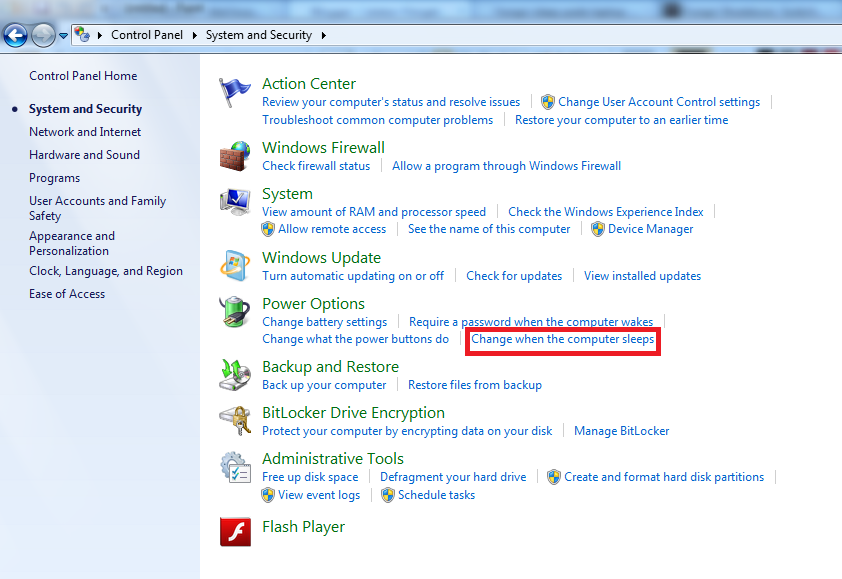The height and width of the screenshot is (579, 842).
Task: Click the Administrative Tools gear icon
Action: pos(235,467)
